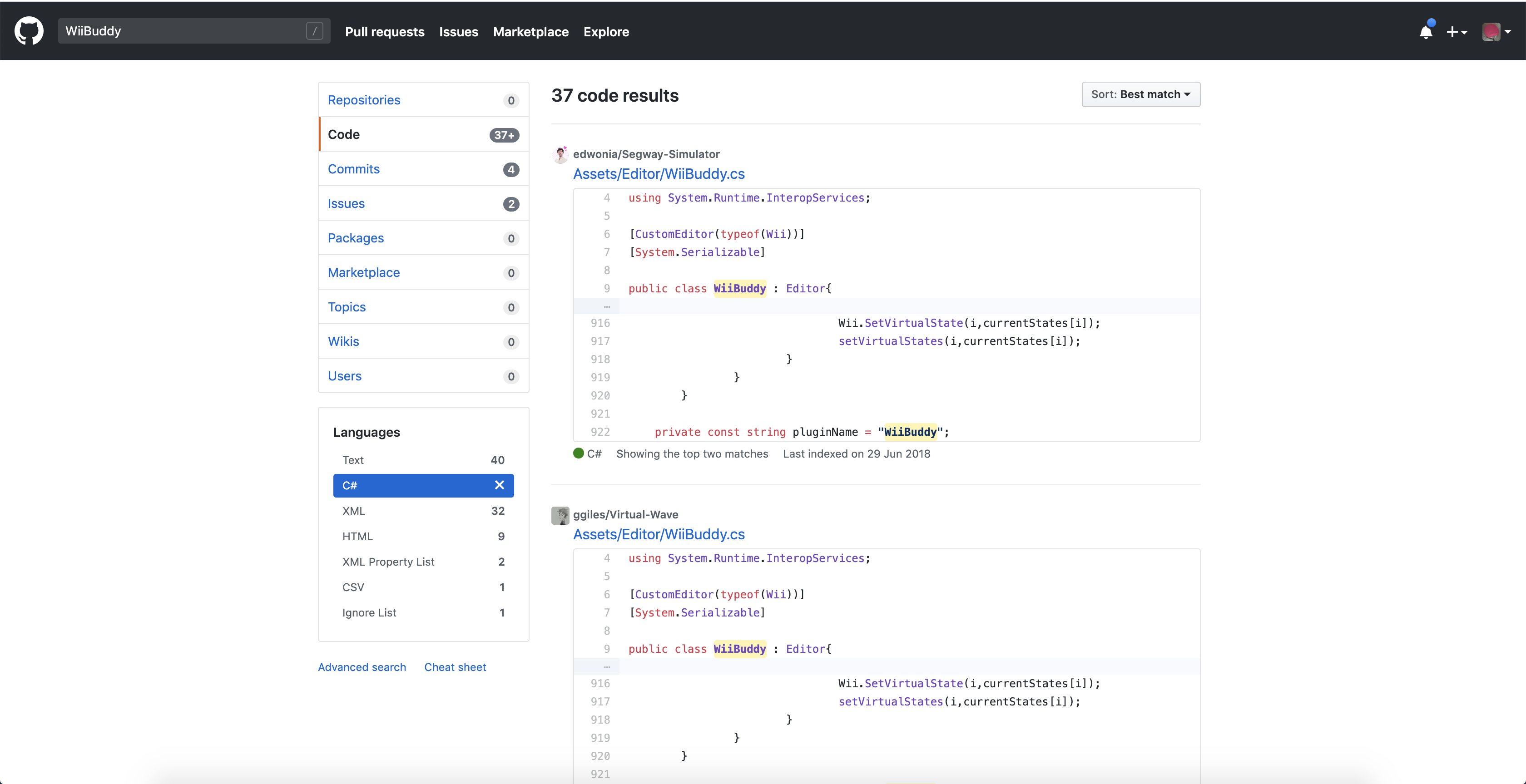Click 'Showing the top two matches' text
Screen dimensions: 1526x784
692,454
